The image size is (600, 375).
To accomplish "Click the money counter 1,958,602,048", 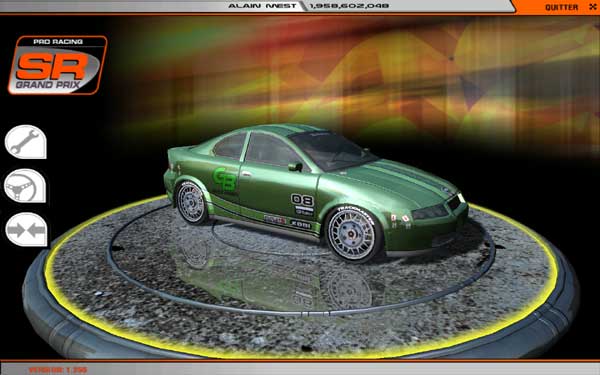I will [x=349, y=6].
